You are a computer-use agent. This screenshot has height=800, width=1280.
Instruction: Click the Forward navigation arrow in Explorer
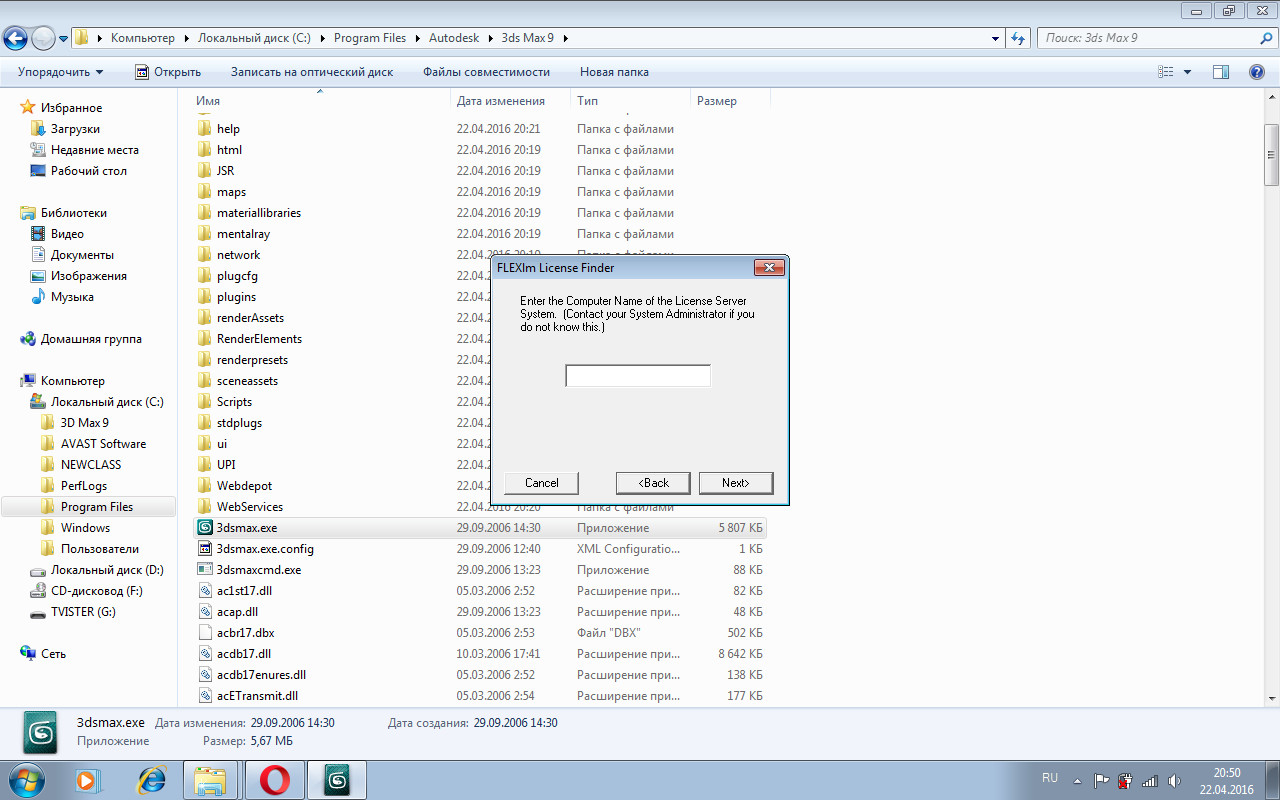click(43, 38)
